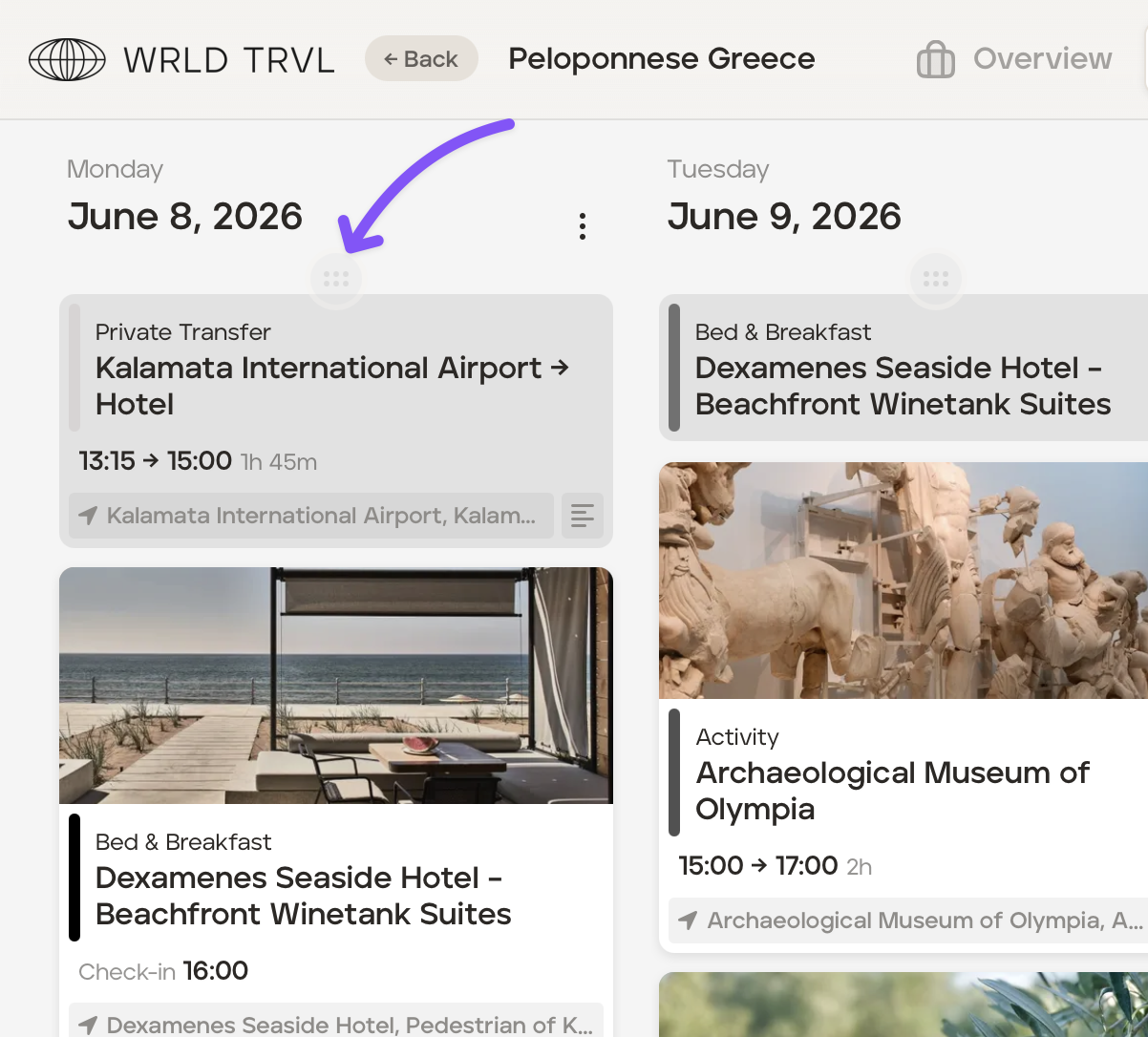Viewport: 1148px width, 1037px height.
Task: Click the suitcase icon beside Overview
Action: click(935, 60)
